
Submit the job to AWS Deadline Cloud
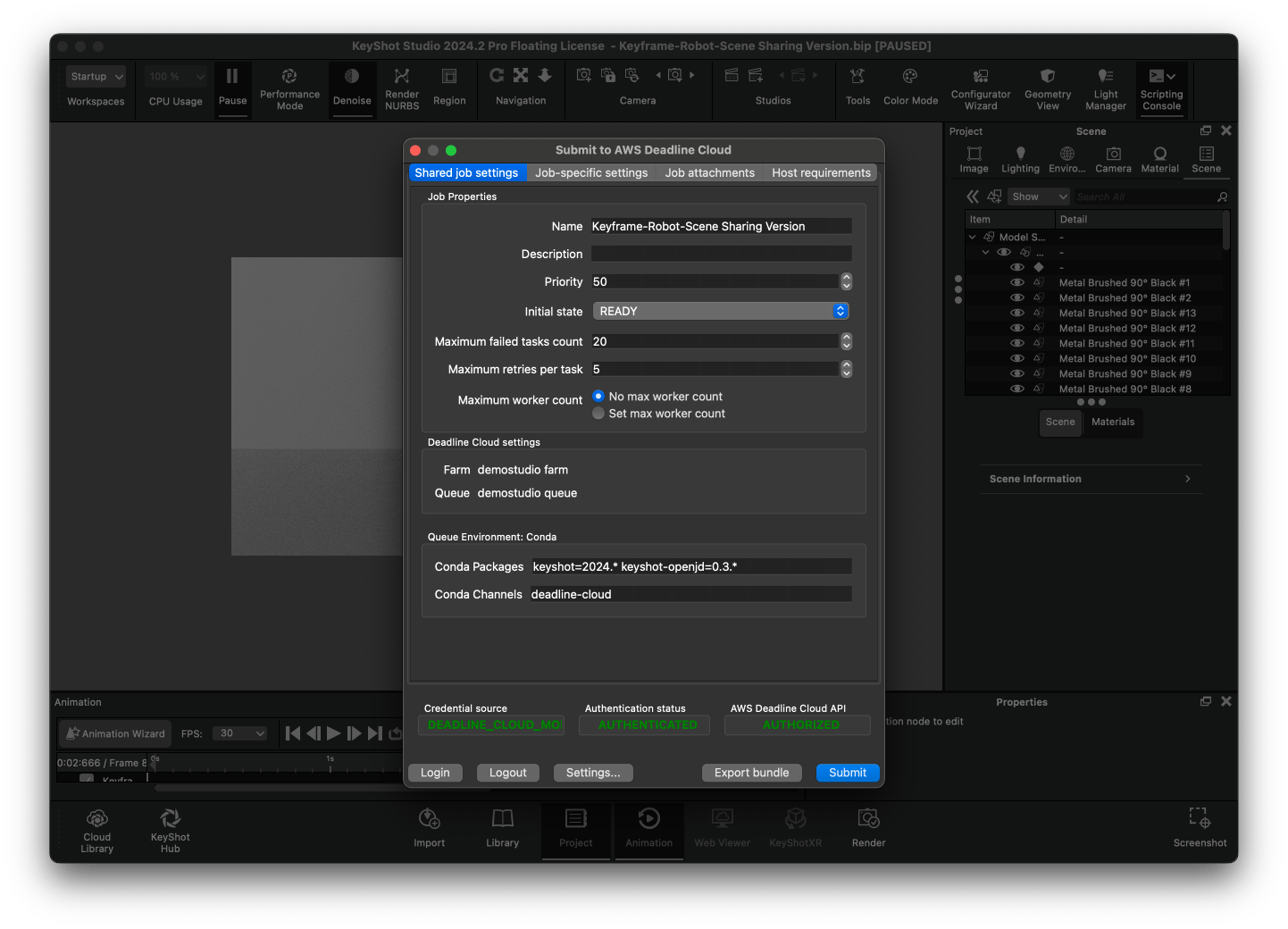(847, 773)
